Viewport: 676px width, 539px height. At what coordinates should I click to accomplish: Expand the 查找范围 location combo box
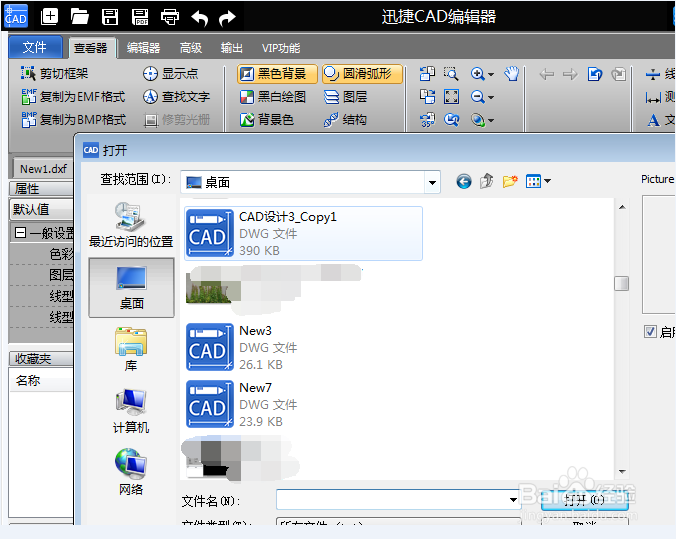432,182
